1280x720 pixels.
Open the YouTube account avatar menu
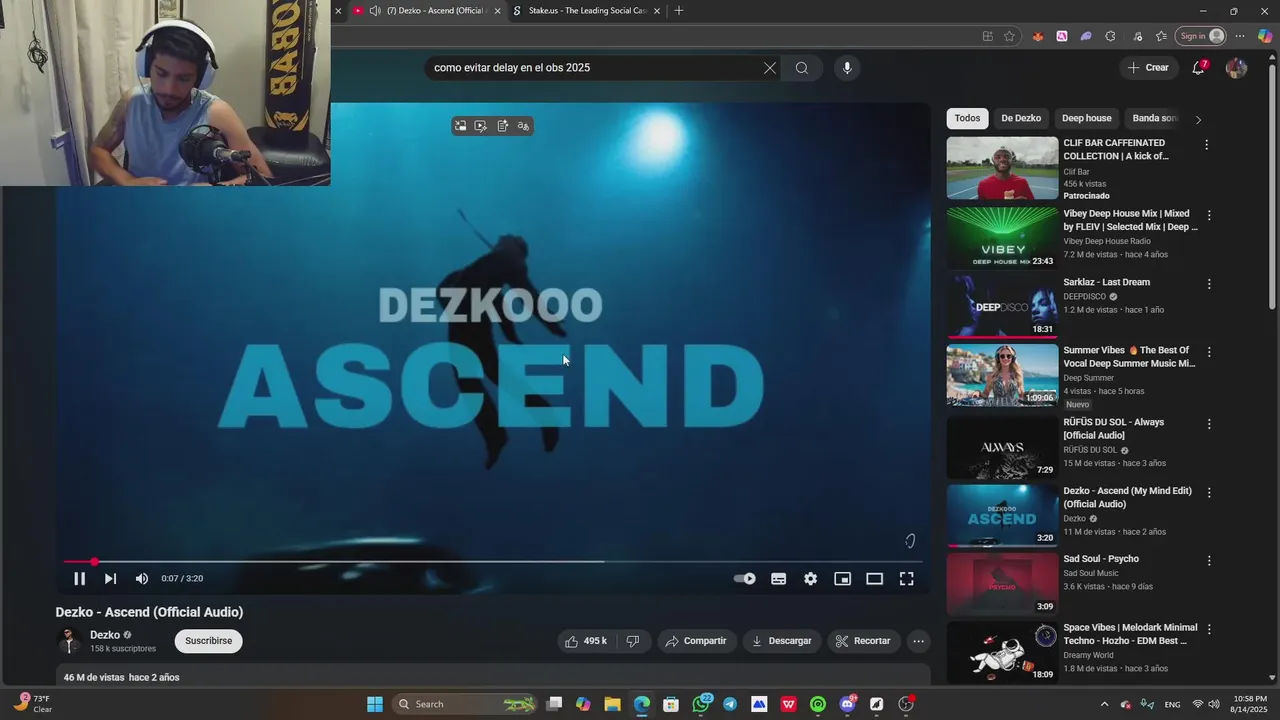1236,68
